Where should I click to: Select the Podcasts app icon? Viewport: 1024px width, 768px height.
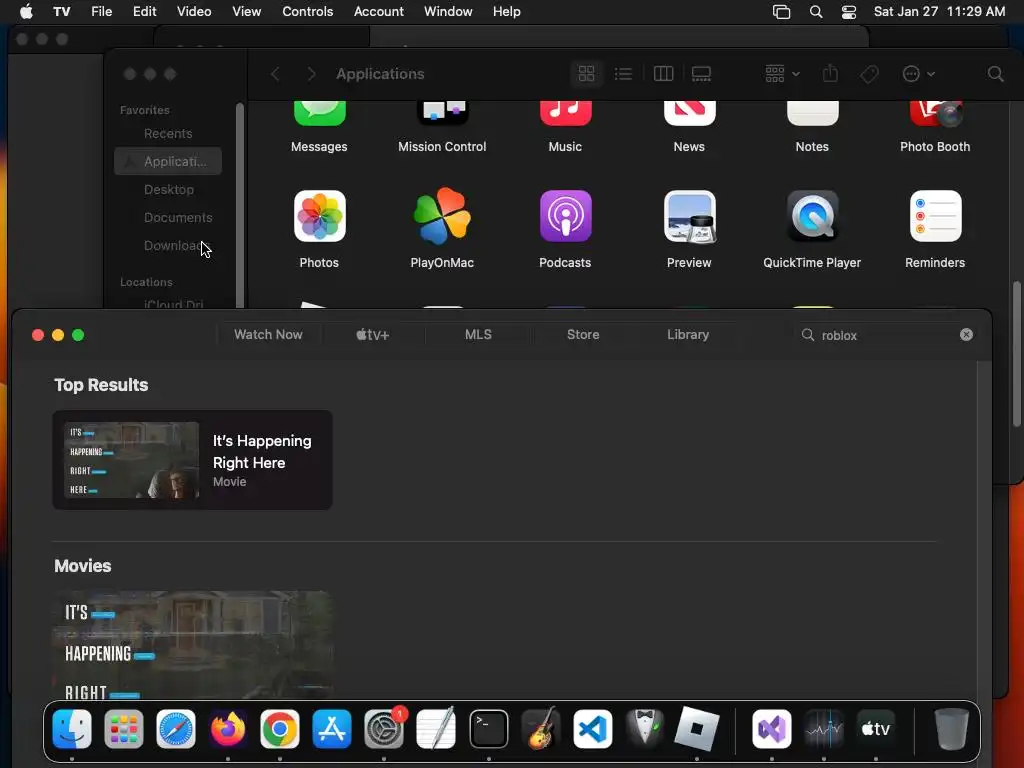[x=566, y=216]
